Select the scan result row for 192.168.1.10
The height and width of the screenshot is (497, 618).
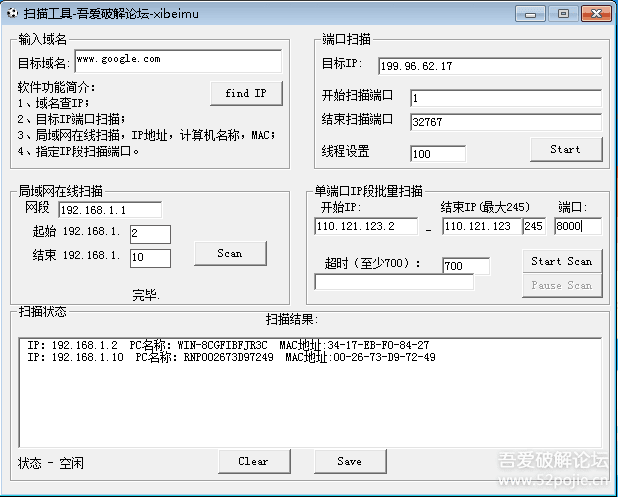(x=230, y=357)
